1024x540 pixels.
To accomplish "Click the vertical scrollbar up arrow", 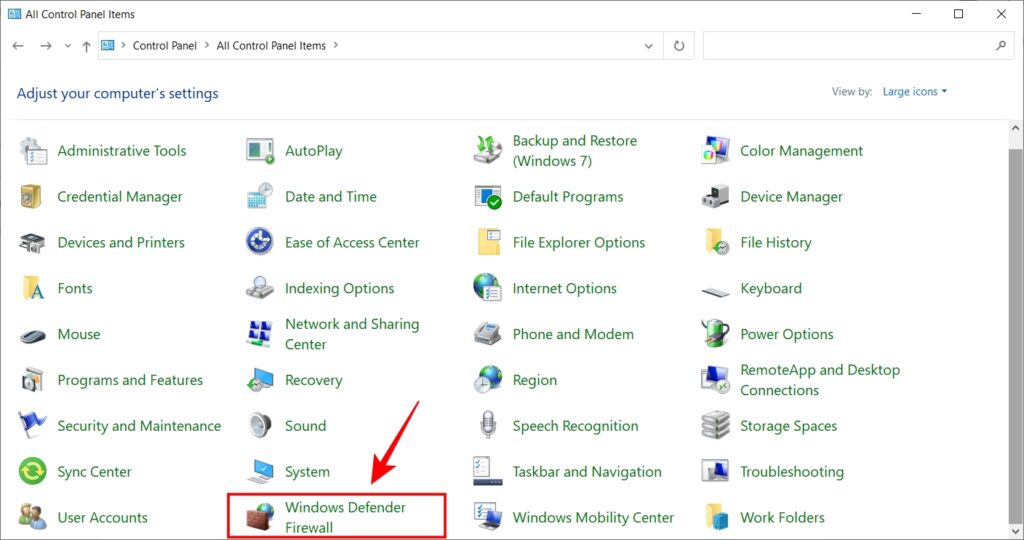I will [x=1016, y=129].
